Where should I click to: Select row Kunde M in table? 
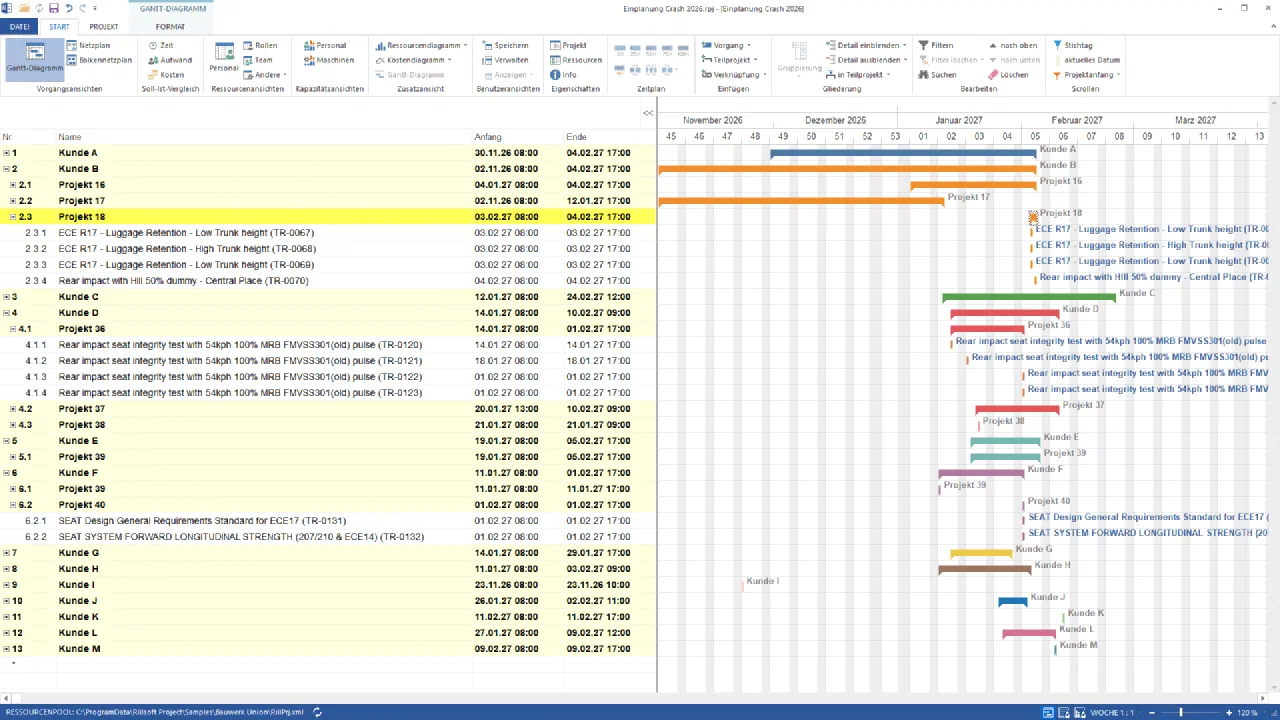pyautogui.click(x=328, y=649)
